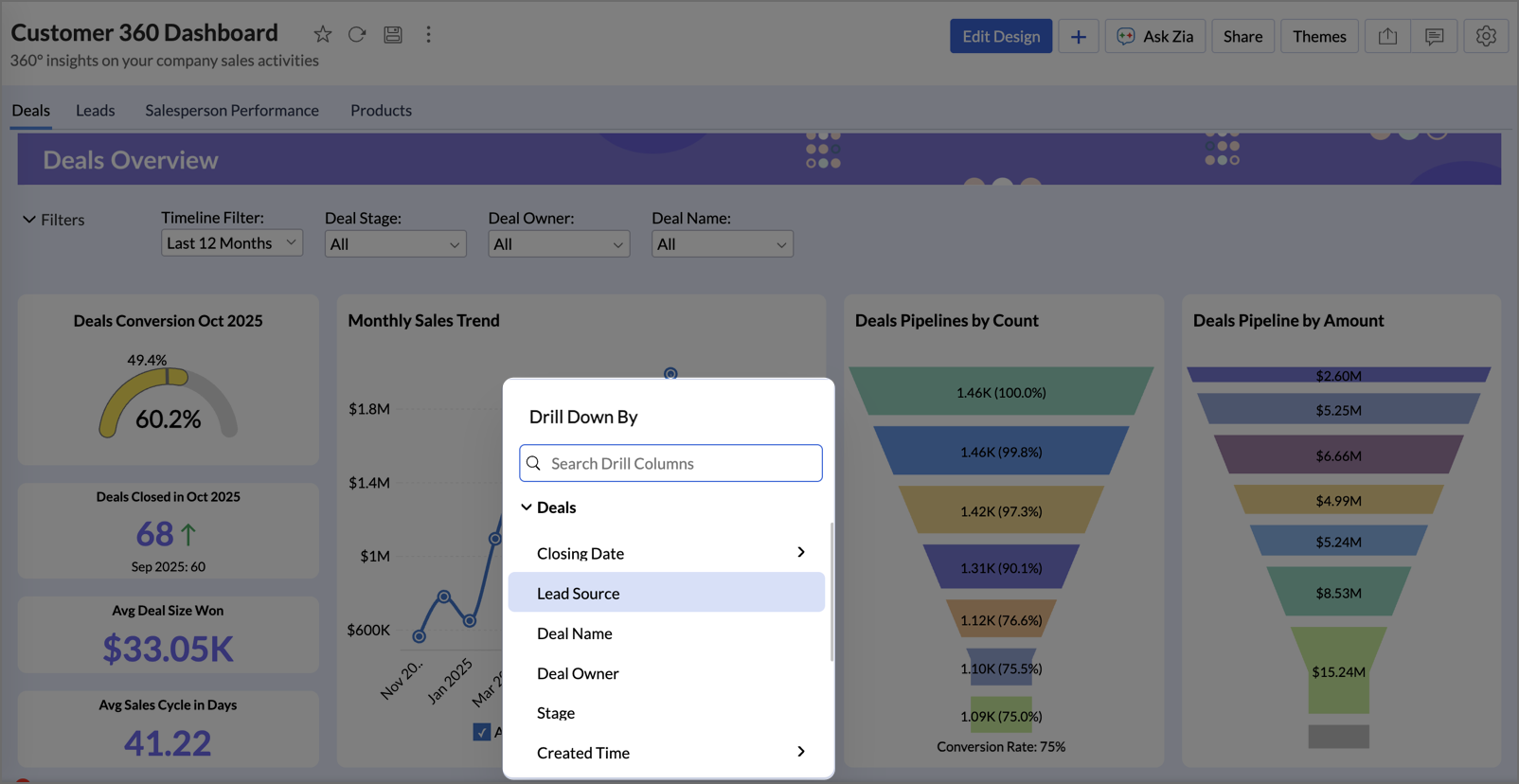Collapse the Filters section

coord(29,220)
